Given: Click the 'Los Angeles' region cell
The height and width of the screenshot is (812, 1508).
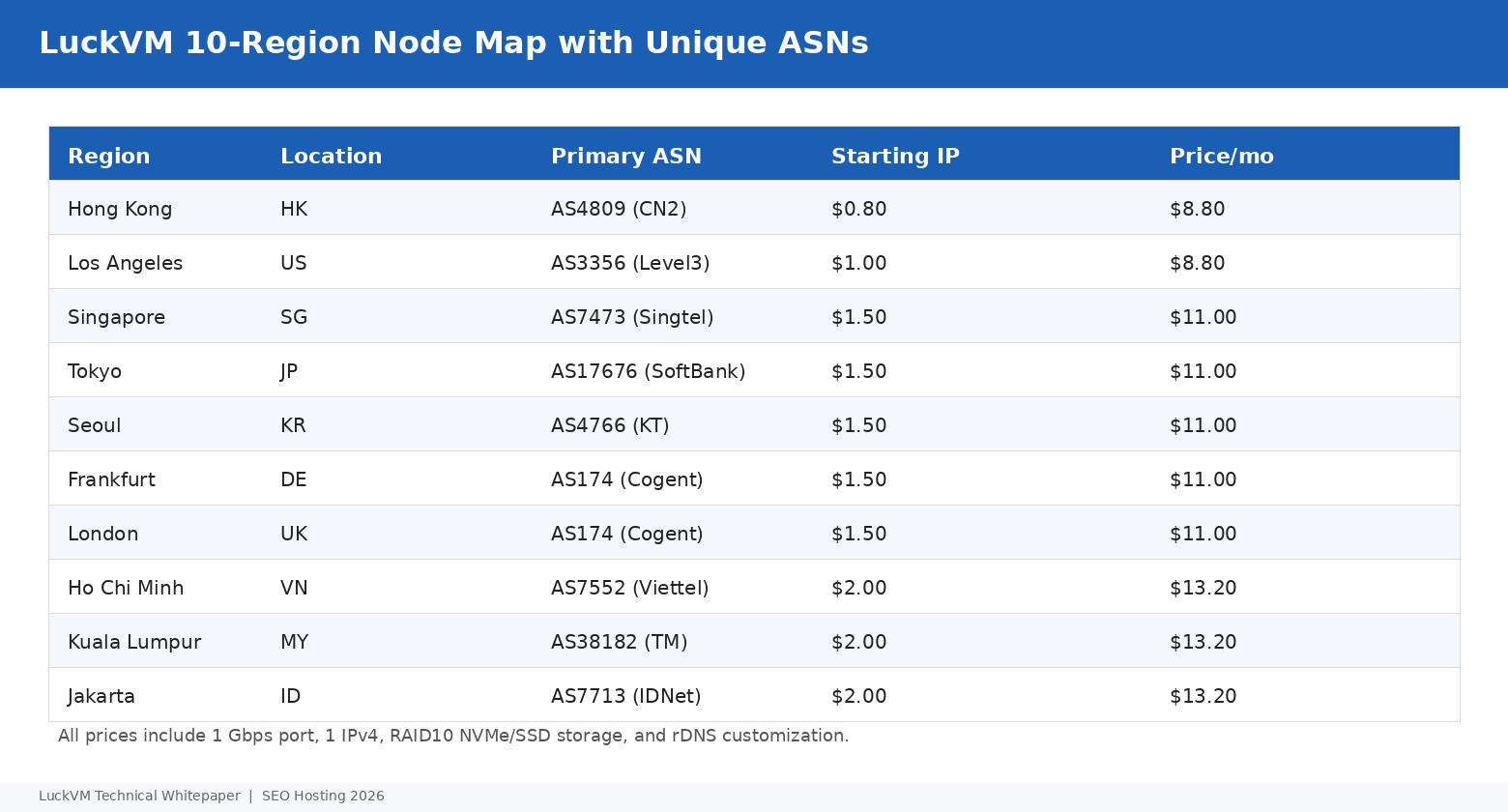Looking at the screenshot, I should [x=126, y=263].
